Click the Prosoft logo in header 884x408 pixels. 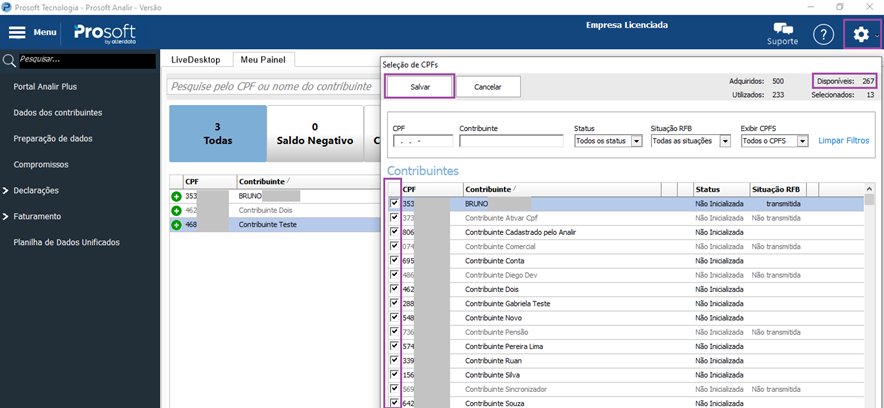pyautogui.click(x=105, y=33)
